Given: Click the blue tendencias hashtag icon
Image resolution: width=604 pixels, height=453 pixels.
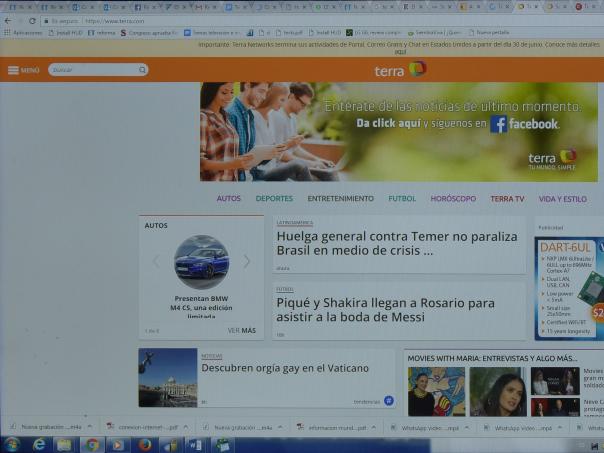Looking at the screenshot, I should click(x=389, y=400).
